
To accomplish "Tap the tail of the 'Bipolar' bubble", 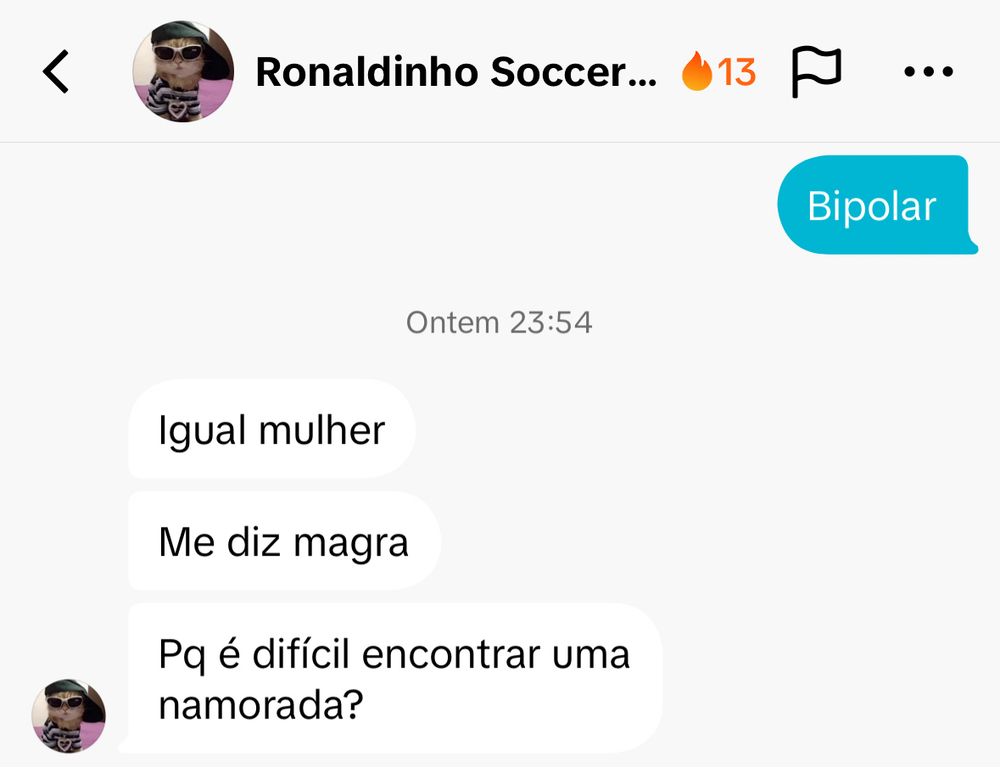I will pyautogui.click(x=970, y=246).
